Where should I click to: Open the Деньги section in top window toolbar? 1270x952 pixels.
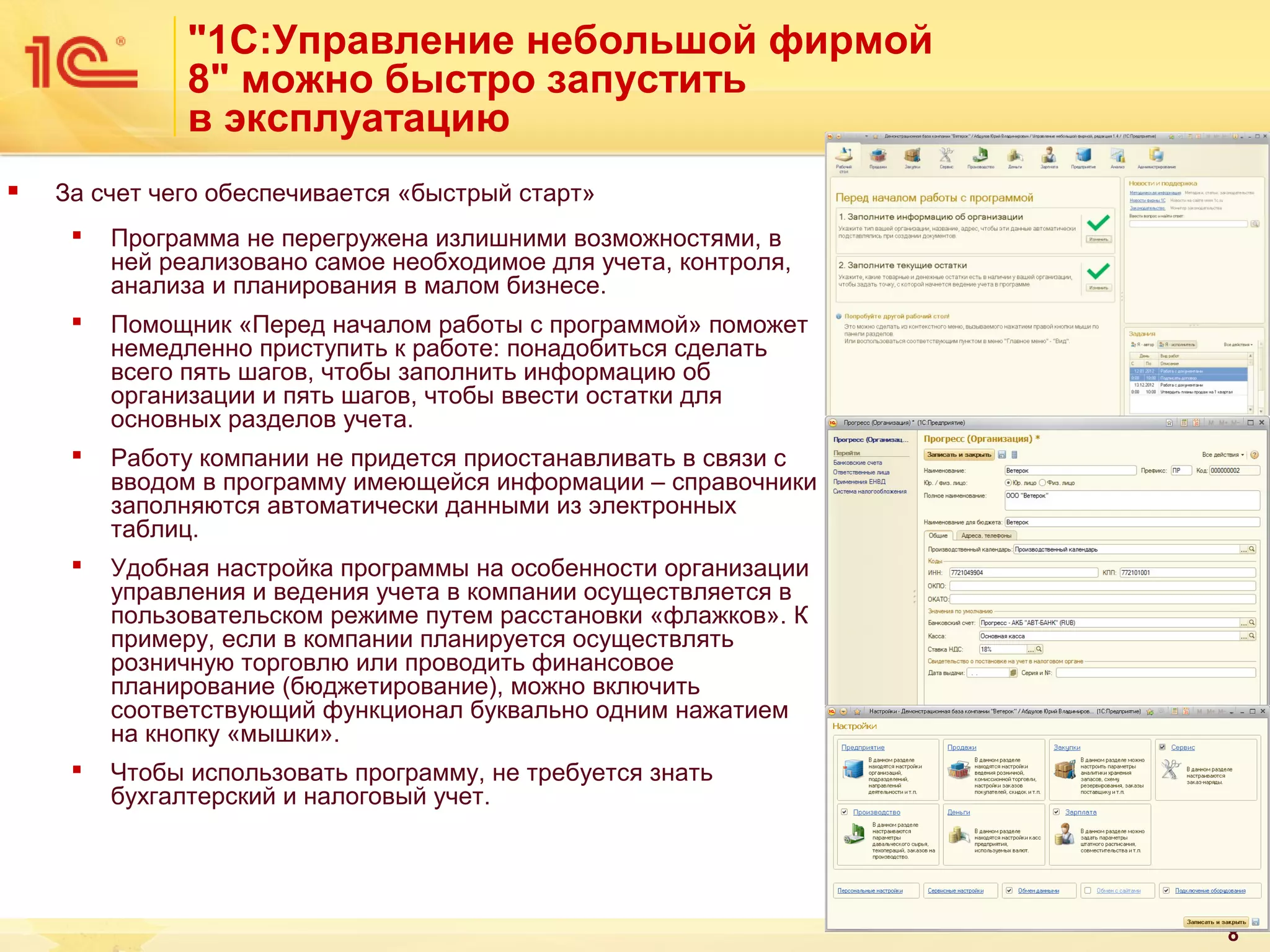pyautogui.click(x=1015, y=159)
